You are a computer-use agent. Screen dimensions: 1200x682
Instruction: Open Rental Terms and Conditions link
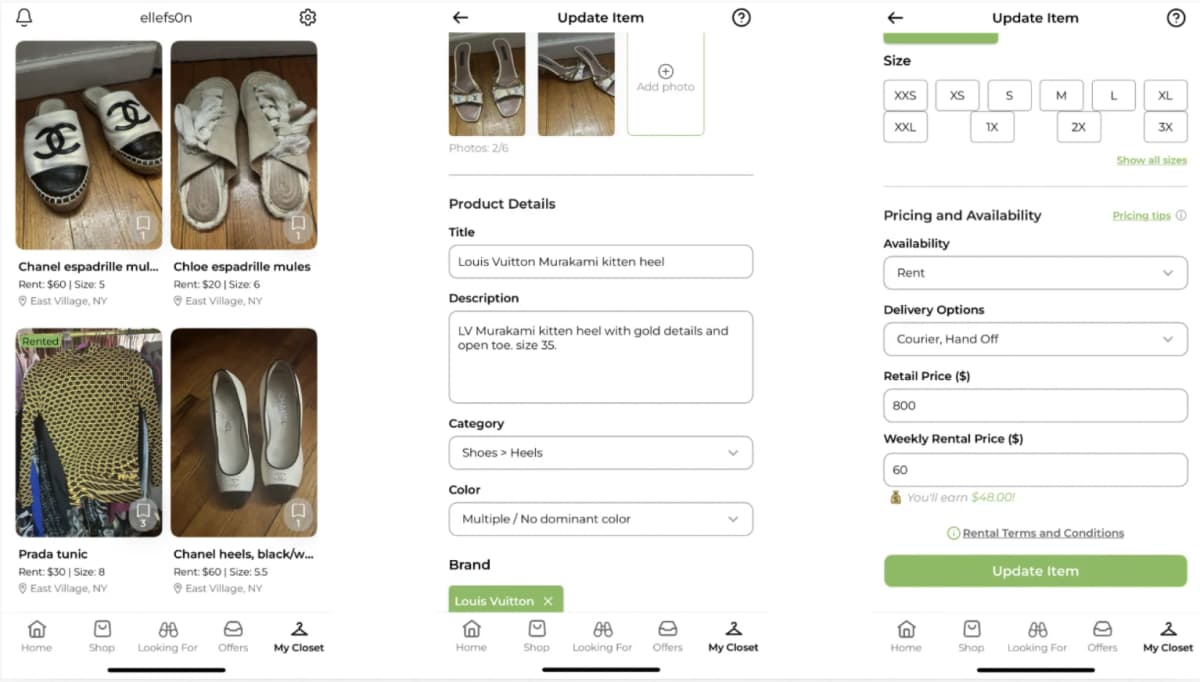click(x=1043, y=533)
